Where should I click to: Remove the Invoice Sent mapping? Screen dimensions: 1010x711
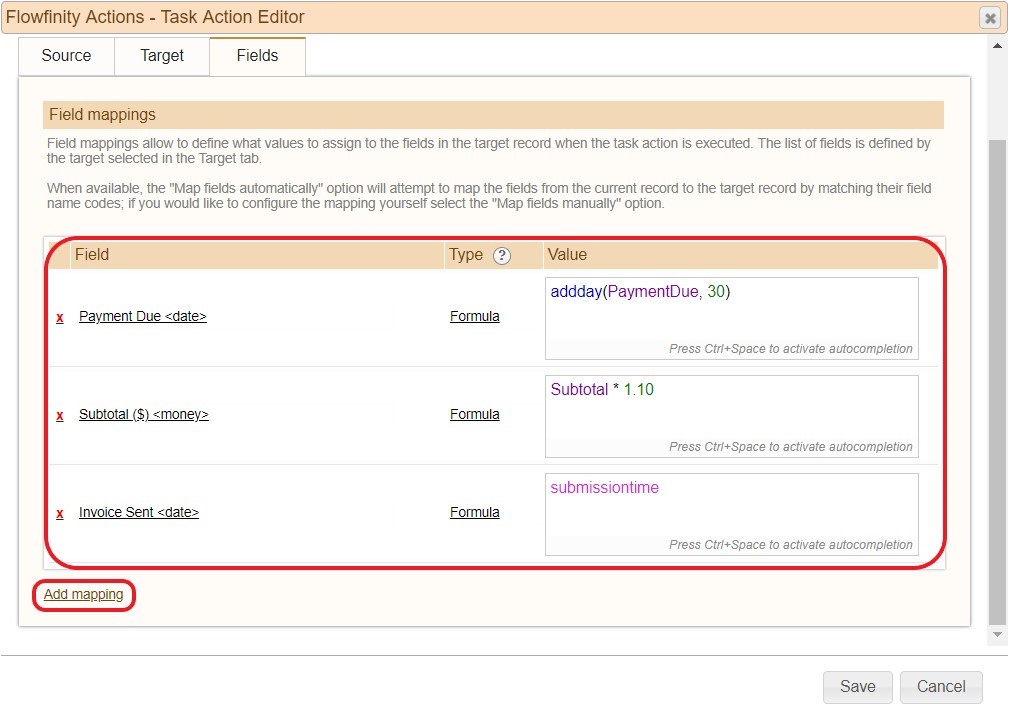[60, 513]
